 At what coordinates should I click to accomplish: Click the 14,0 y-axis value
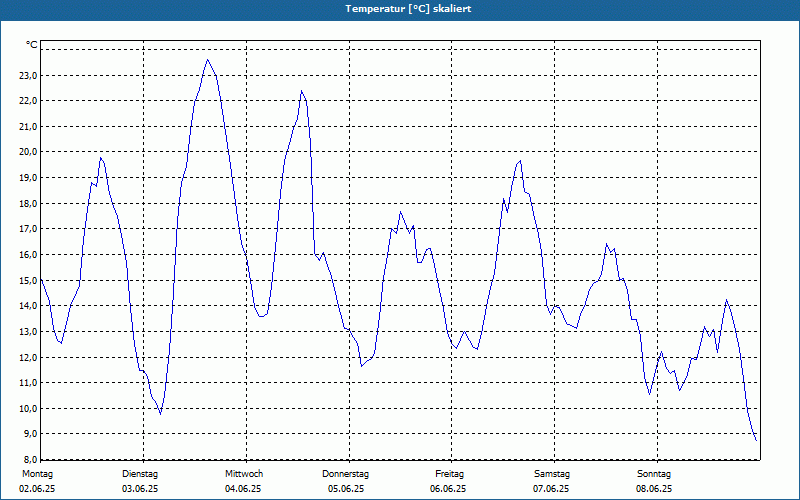[28, 306]
